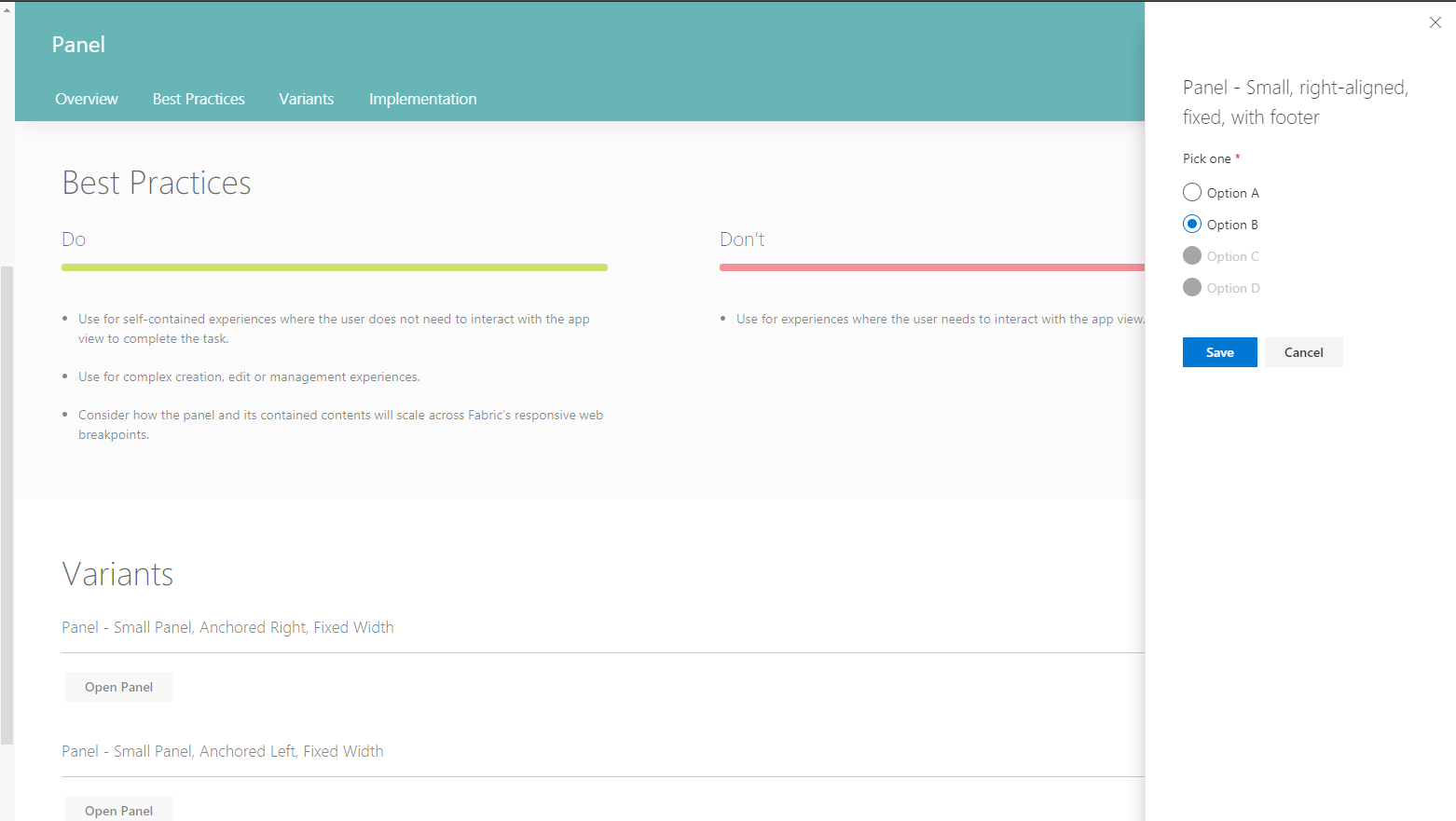
Task: Switch to the Implementation tab
Action: point(422,99)
